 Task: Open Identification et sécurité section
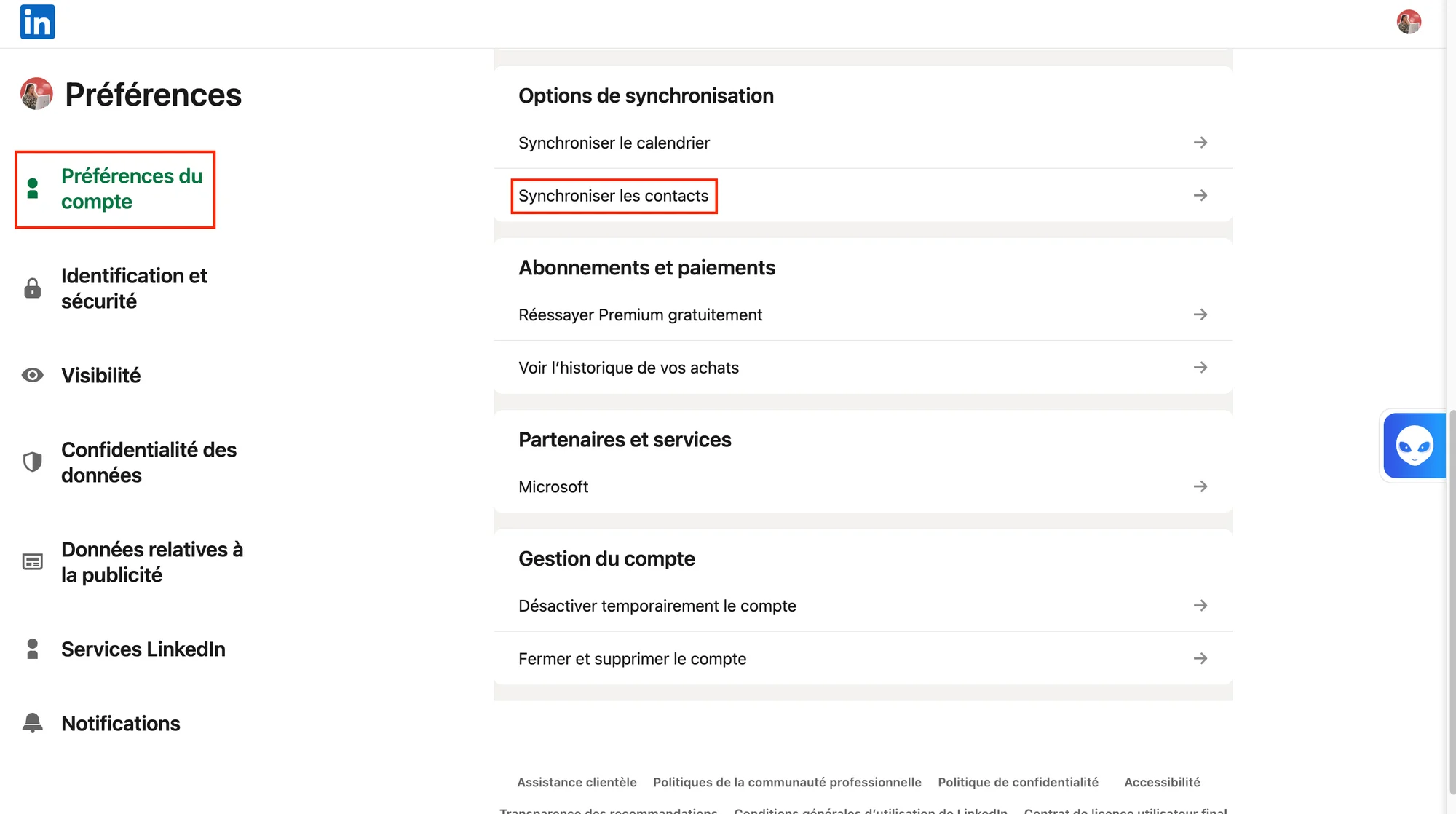(134, 288)
